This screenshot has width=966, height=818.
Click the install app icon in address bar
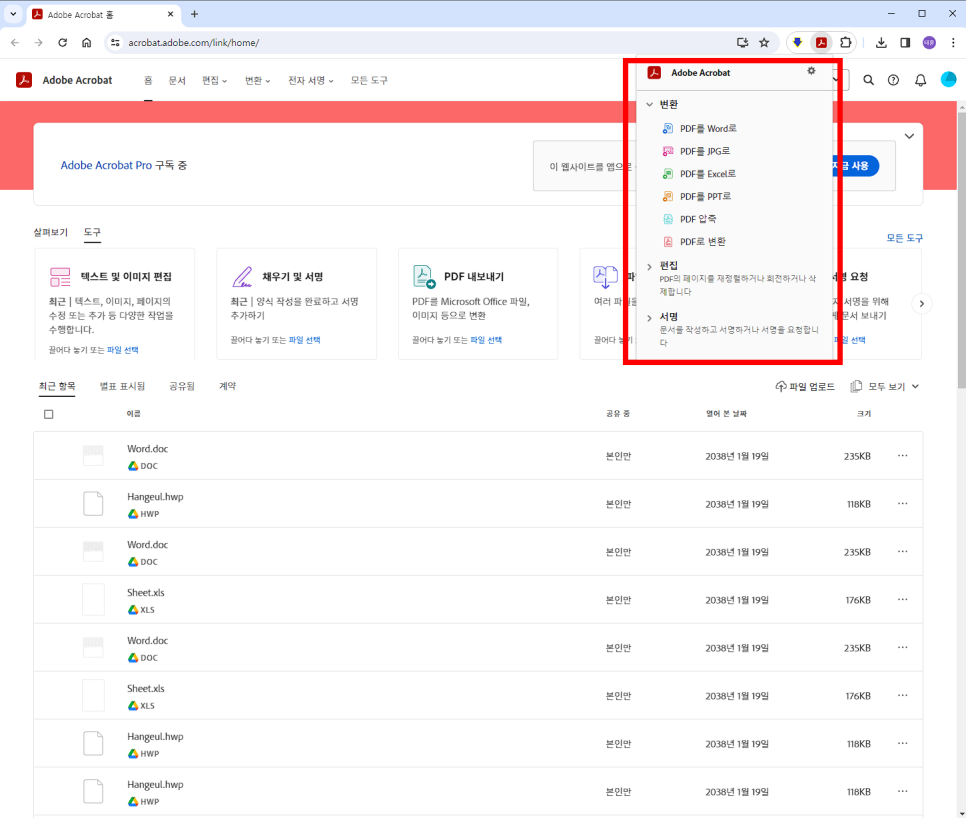(742, 43)
